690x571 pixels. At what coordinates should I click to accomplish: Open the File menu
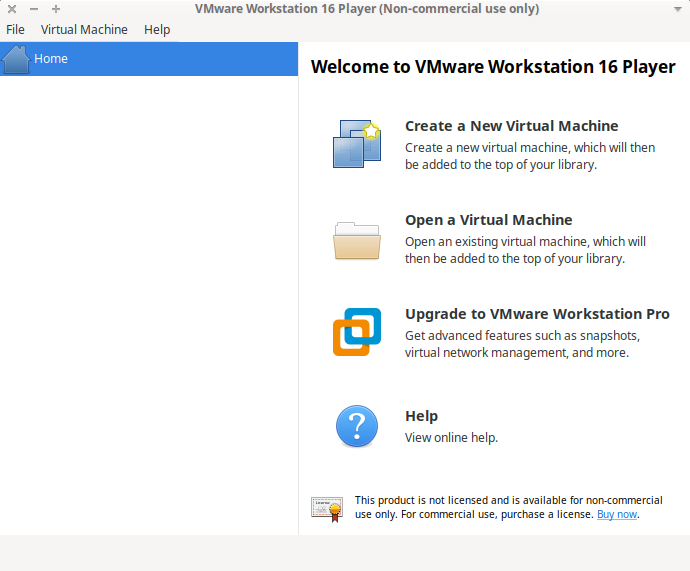[x=15, y=29]
